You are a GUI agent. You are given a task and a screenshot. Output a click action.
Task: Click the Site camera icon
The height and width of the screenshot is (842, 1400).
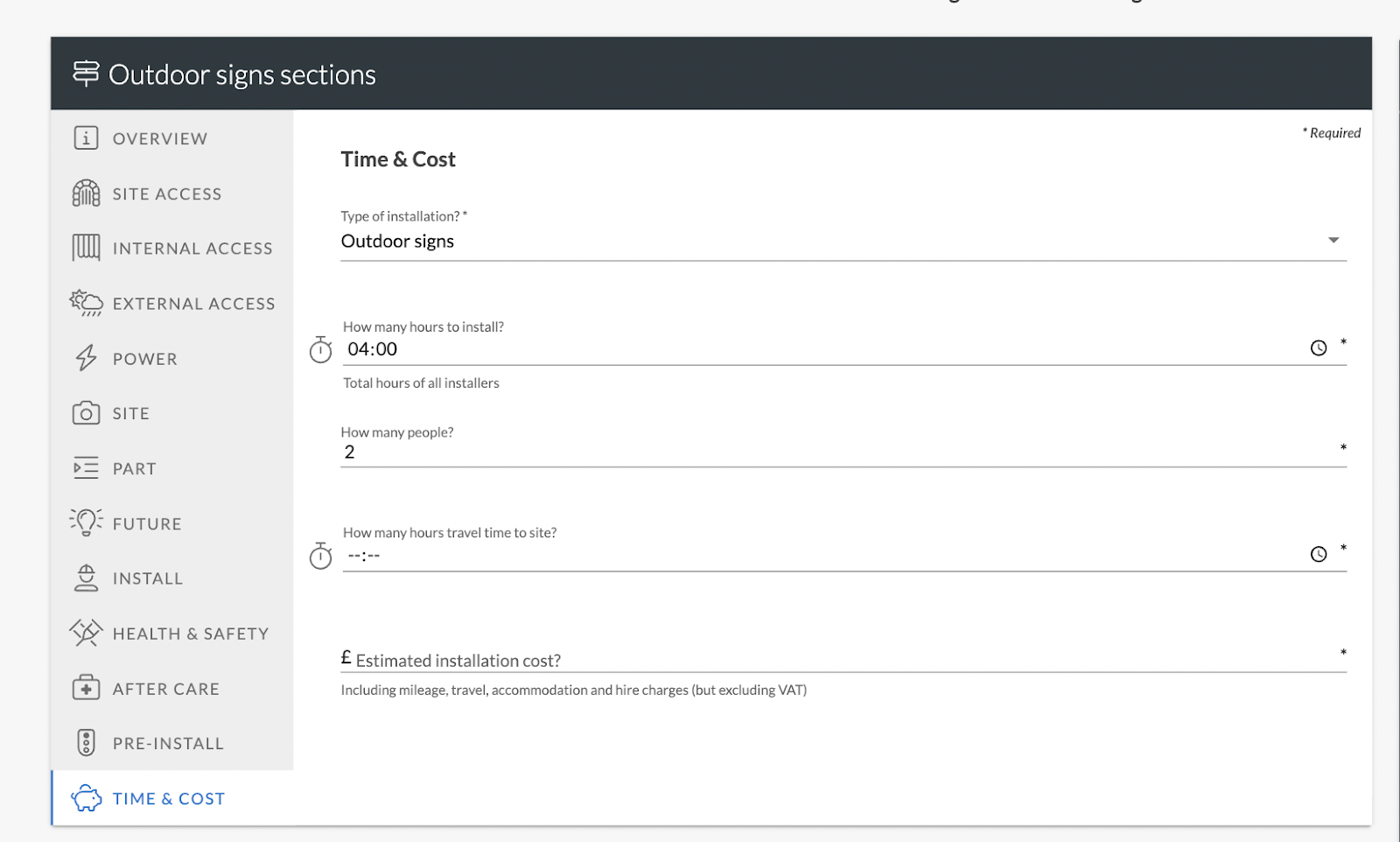pyautogui.click(x=86, y=413)
